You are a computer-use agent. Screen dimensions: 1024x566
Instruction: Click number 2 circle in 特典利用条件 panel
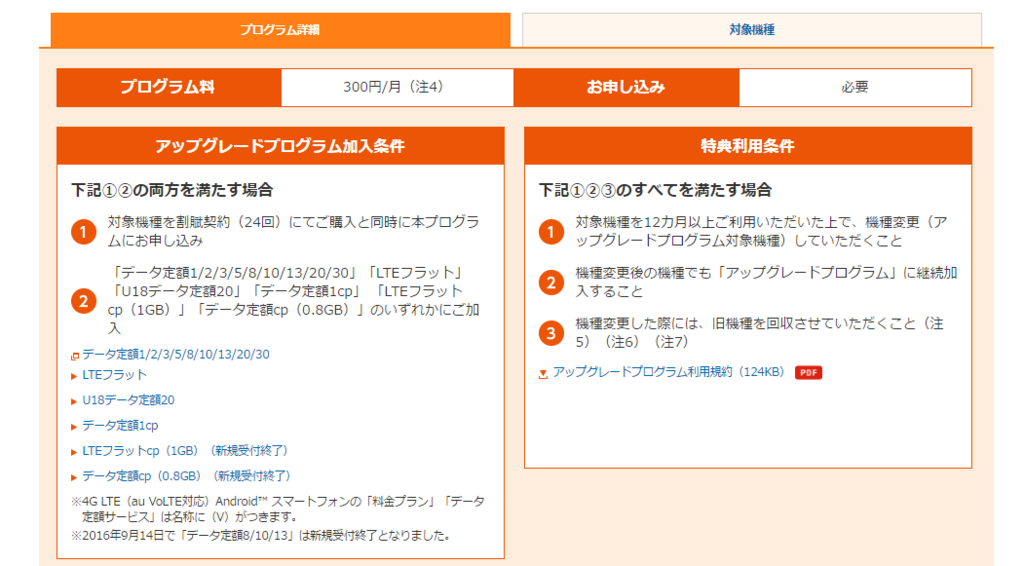tap(551, 283)
